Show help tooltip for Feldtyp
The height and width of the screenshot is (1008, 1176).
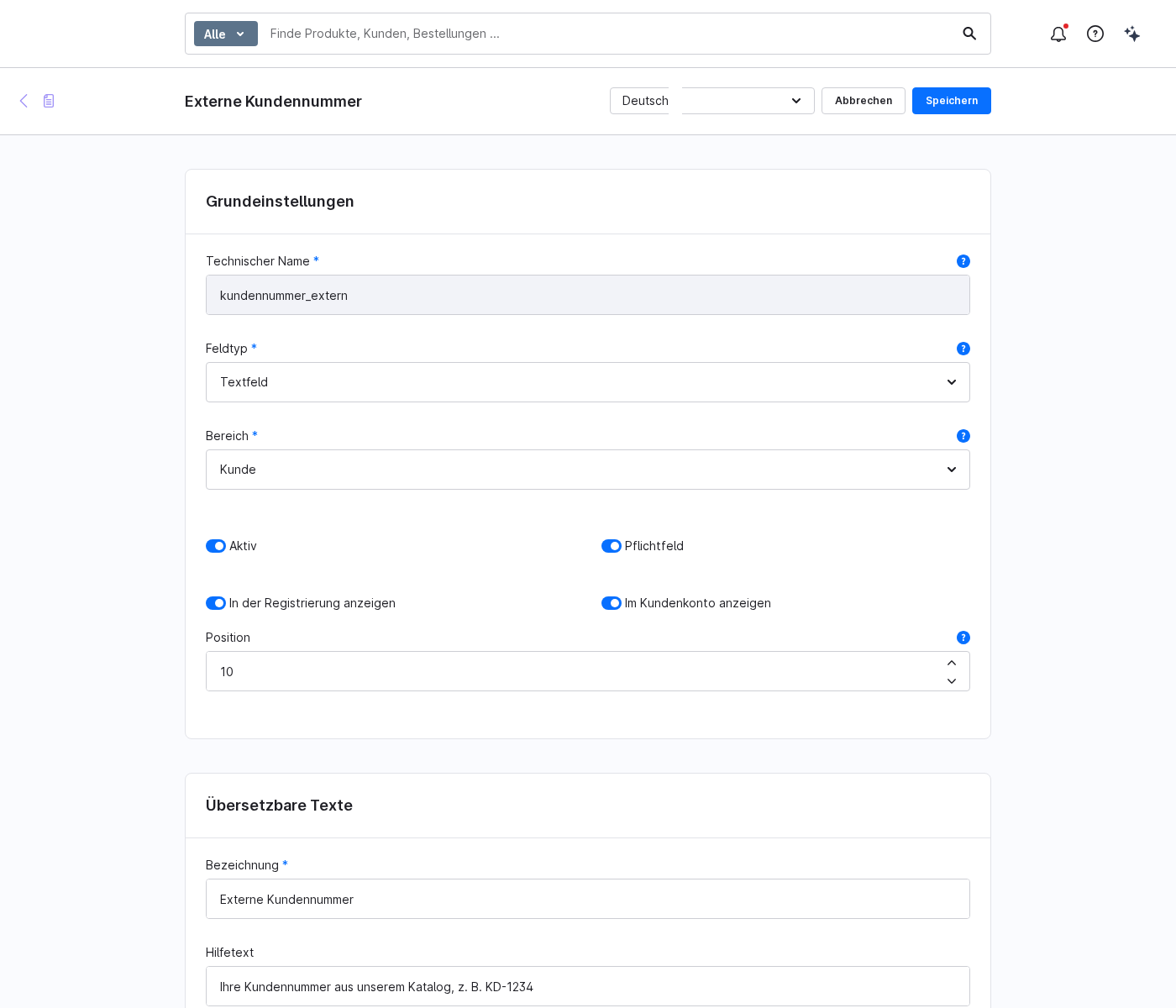[x=963, y=349]
